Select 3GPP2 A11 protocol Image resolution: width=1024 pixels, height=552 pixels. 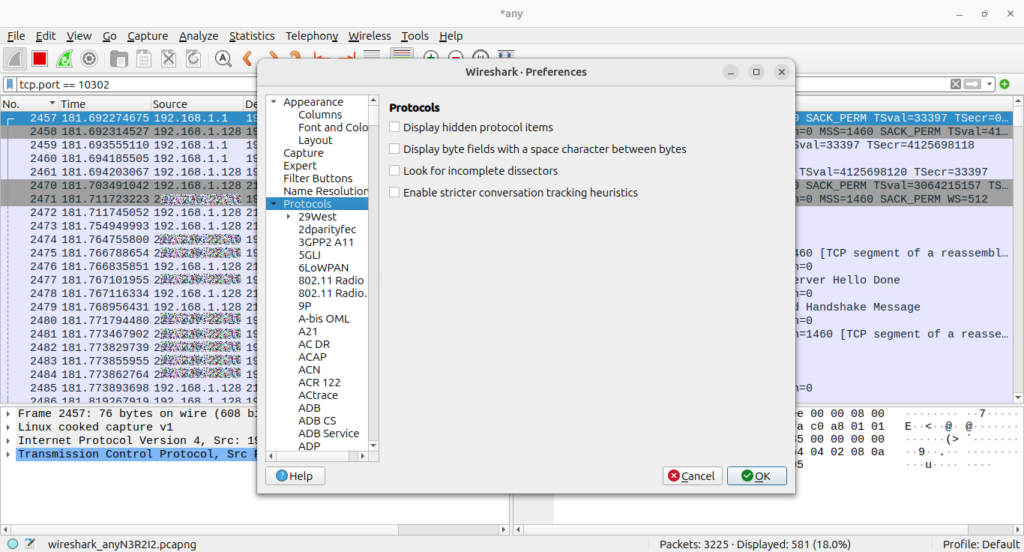tap(326, 242)
